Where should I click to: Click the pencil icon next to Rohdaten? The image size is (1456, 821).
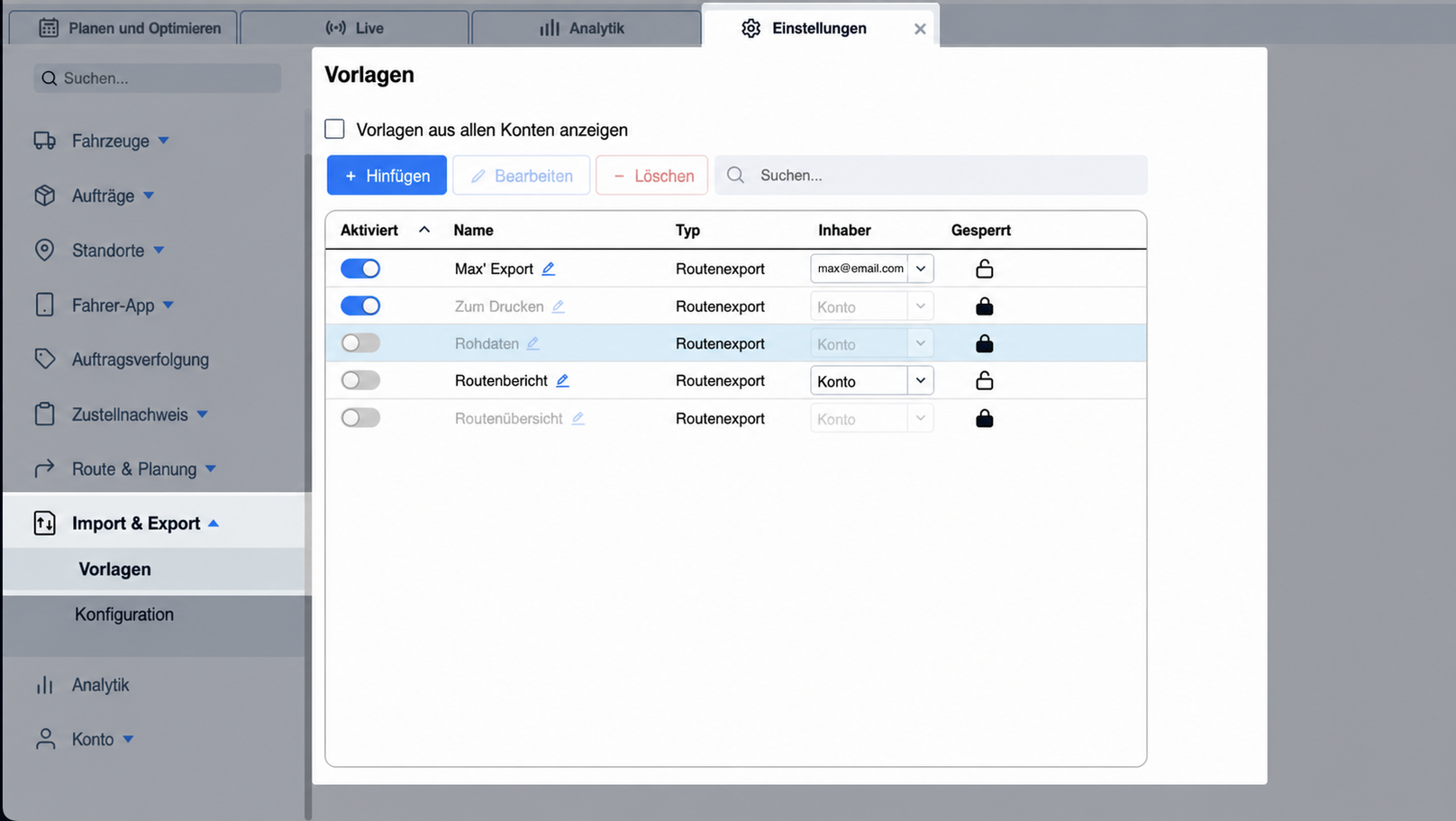[532, 343]
